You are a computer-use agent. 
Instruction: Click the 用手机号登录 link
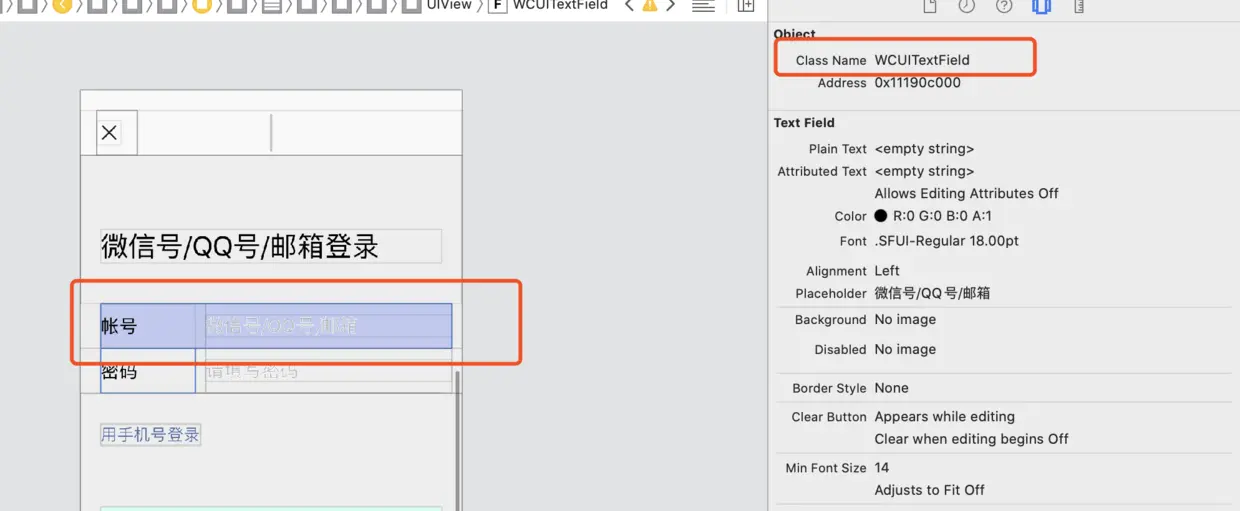pos(151,435)
